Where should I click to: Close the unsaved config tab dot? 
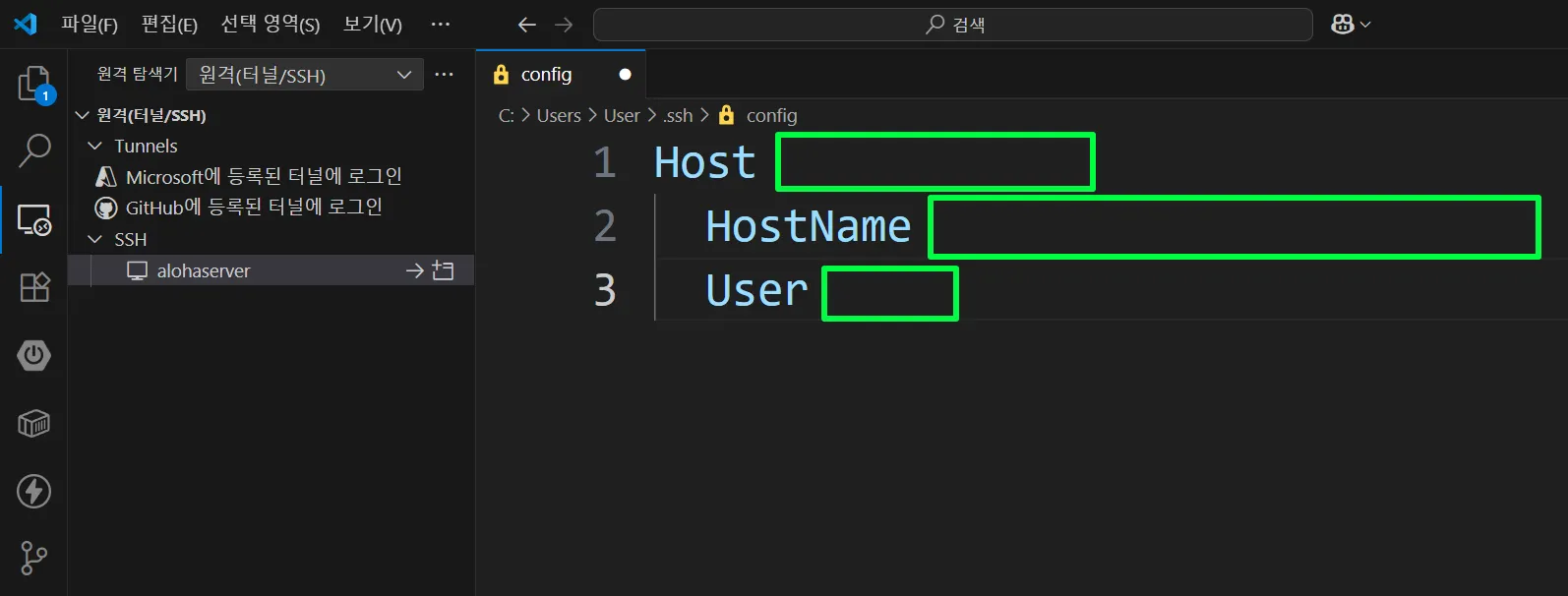(625, 75)
